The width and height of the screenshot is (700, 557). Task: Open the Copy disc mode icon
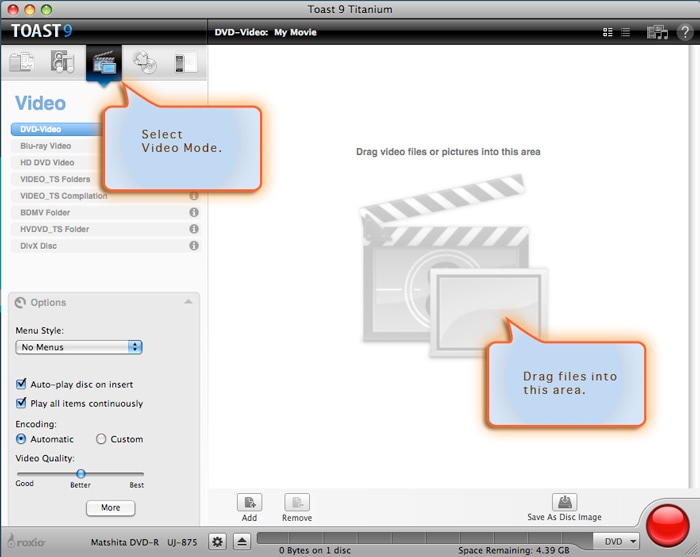coord(145,62)
